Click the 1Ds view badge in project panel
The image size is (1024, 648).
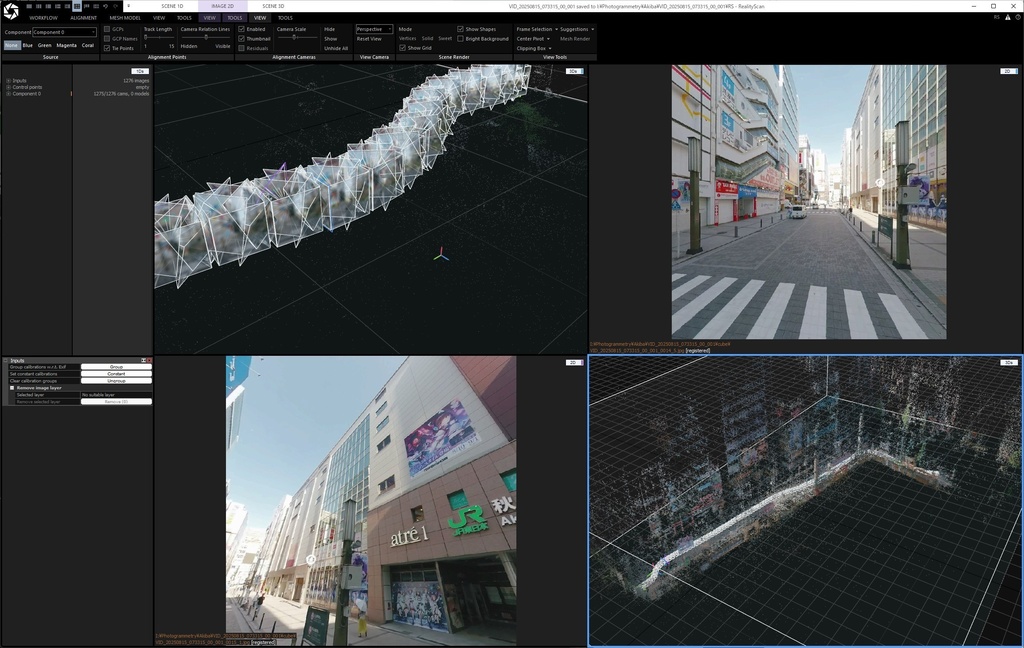[140, 71]
